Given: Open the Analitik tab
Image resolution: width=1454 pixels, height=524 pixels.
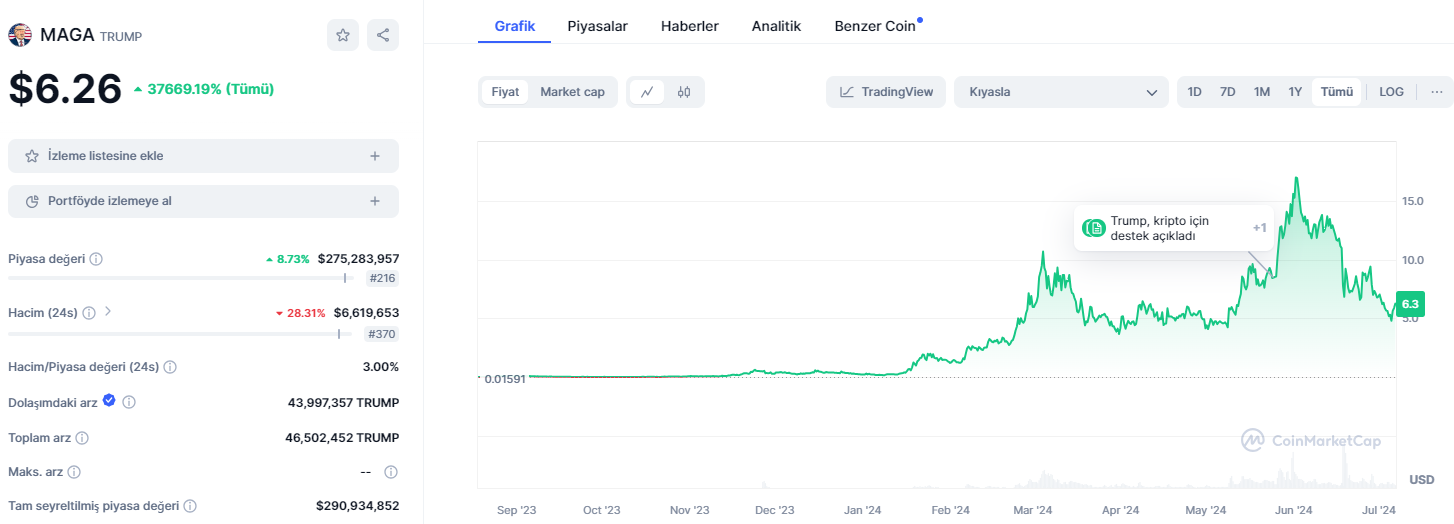Looking at the screenshot, I should click(776, 26).
